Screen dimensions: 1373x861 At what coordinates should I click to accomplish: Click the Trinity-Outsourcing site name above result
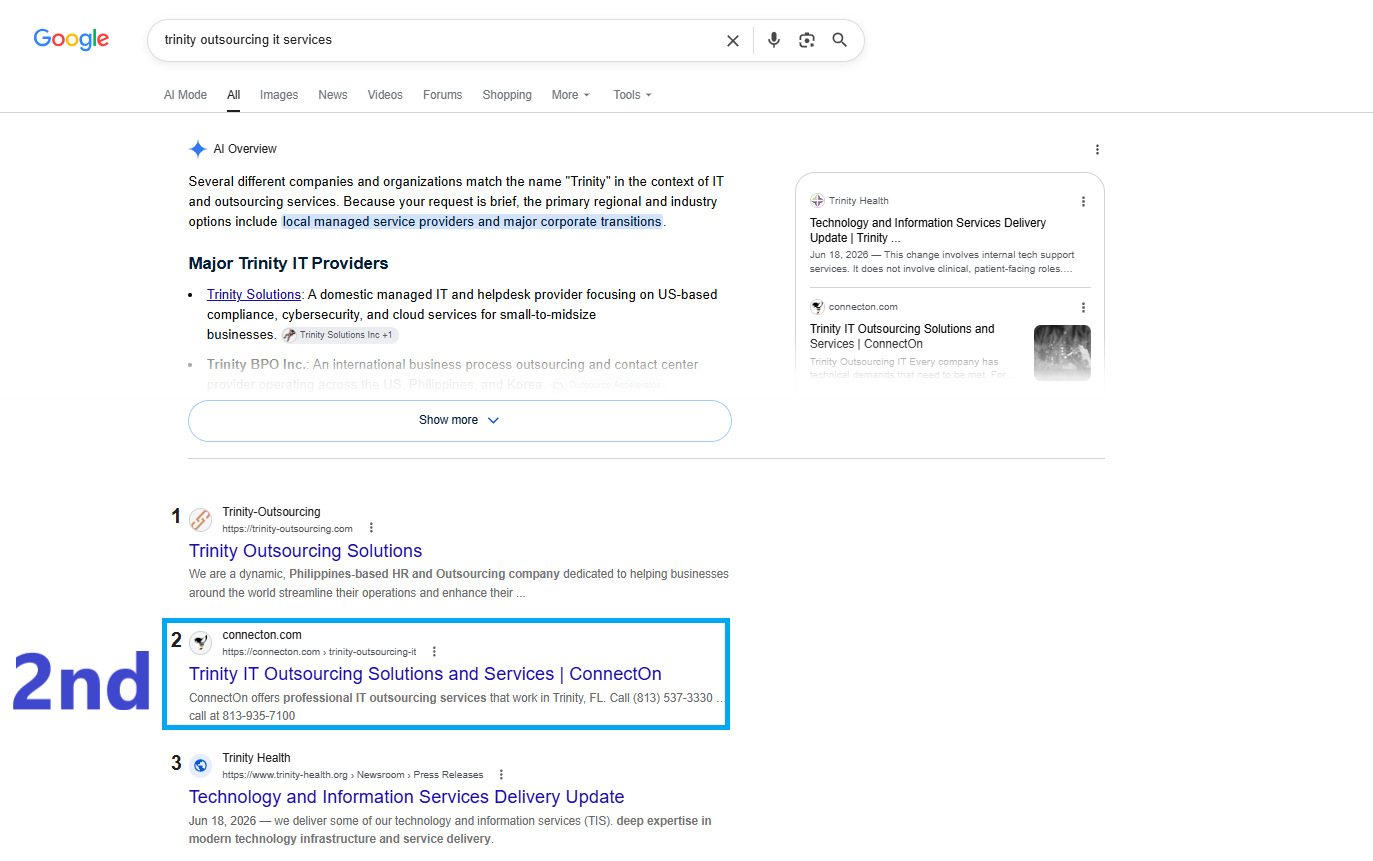[x=271, y=512]
